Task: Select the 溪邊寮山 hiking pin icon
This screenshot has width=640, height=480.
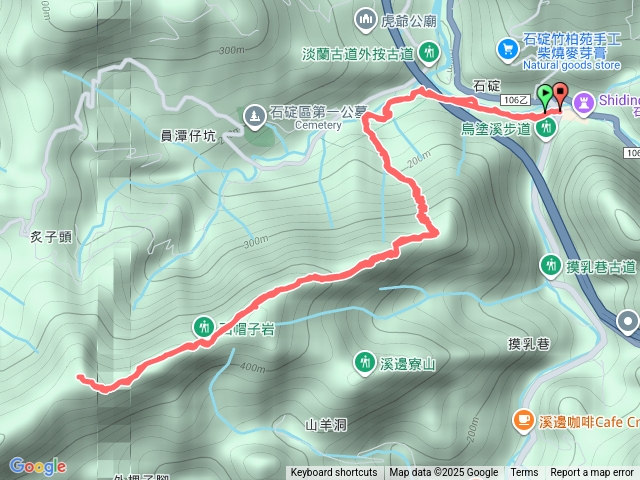Action: point(365,362)
